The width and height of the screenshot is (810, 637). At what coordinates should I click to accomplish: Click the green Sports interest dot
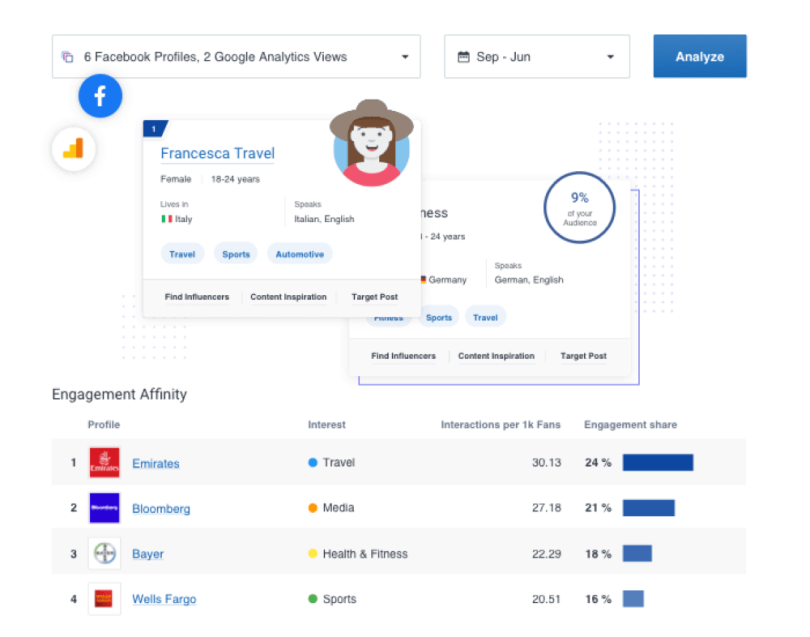coord(313,599)
